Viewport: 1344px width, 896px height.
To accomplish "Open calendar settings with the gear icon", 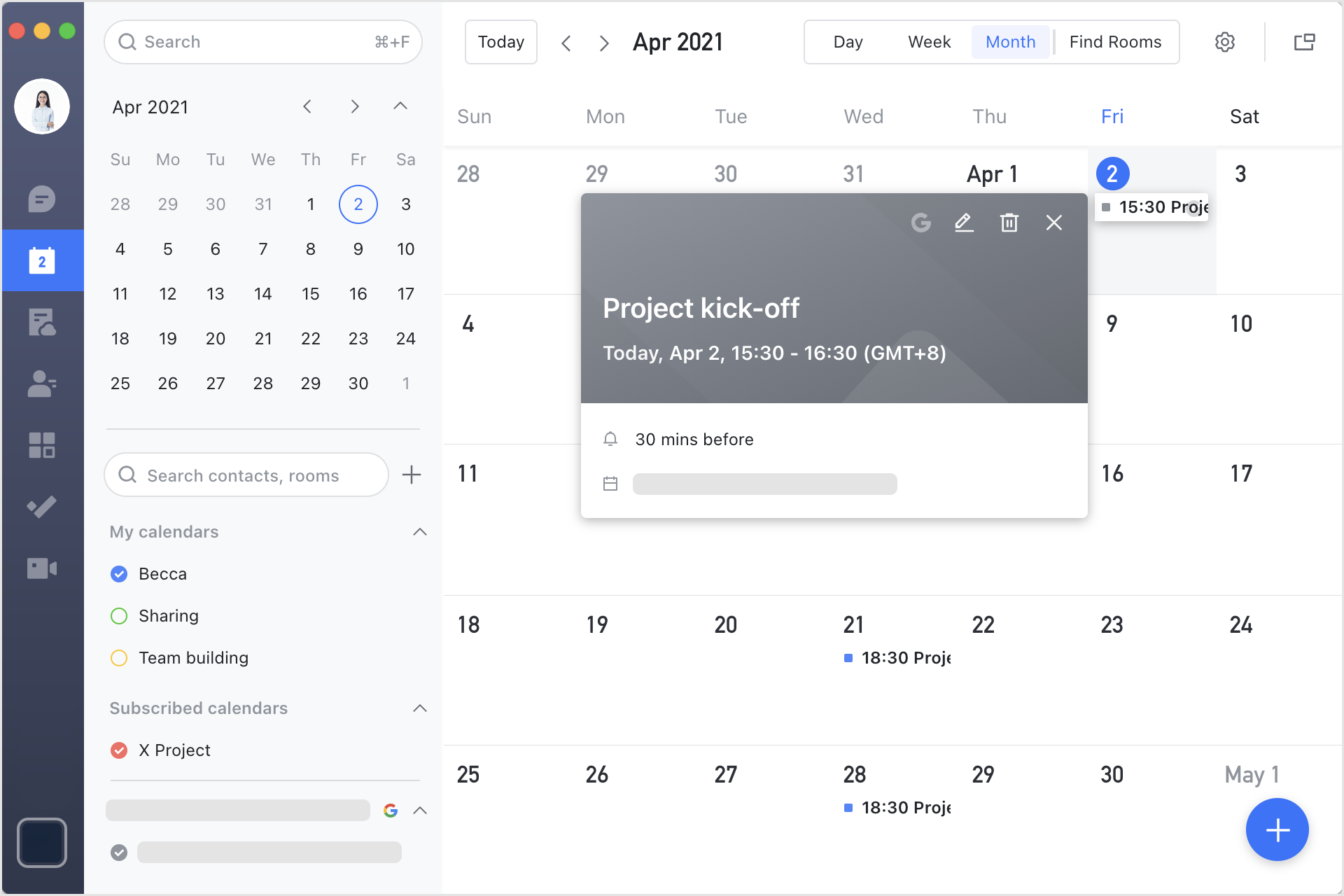I will (x=1224, y=41).
